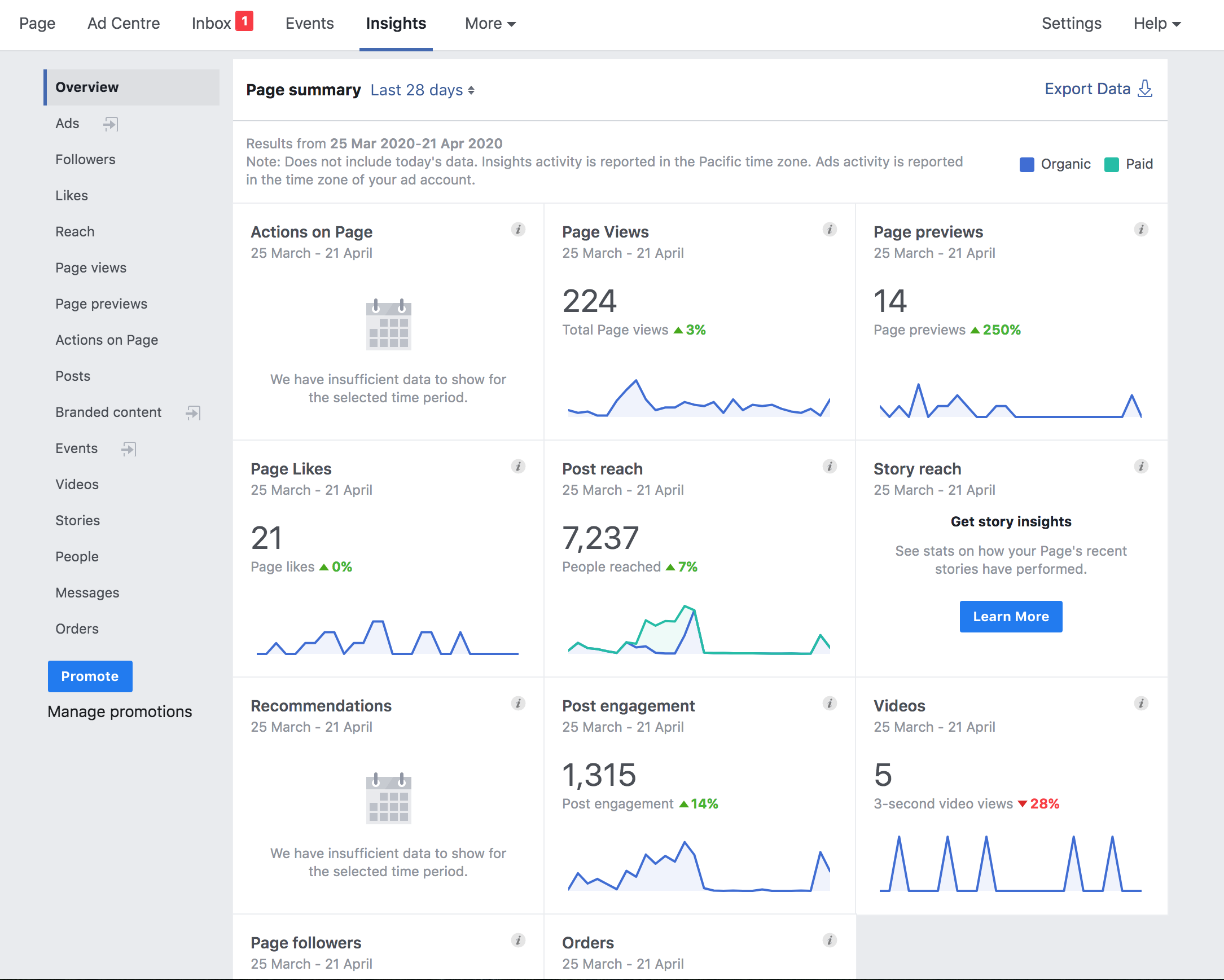
Task: Switch to the Events tab in top bar
Action: 309,23
